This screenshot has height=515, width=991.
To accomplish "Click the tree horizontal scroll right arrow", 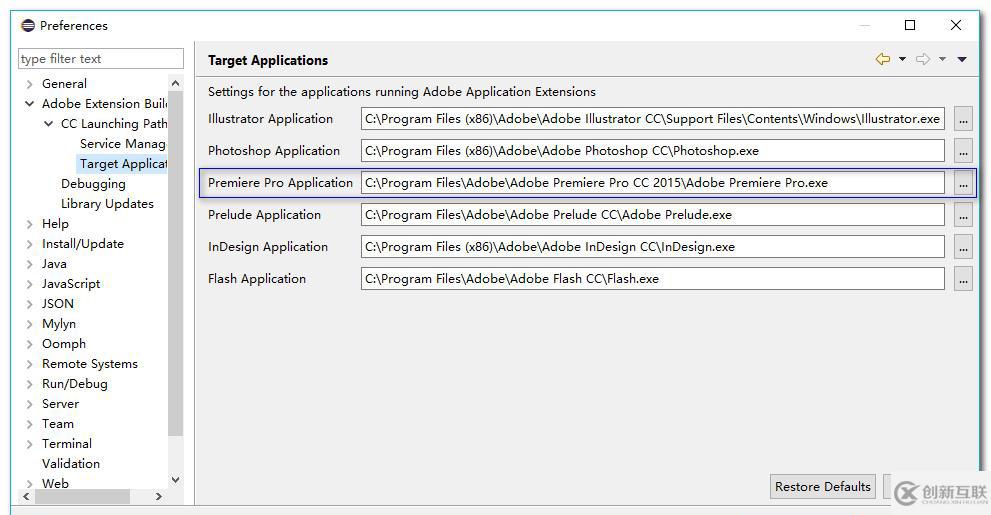I will pos(159,497).
